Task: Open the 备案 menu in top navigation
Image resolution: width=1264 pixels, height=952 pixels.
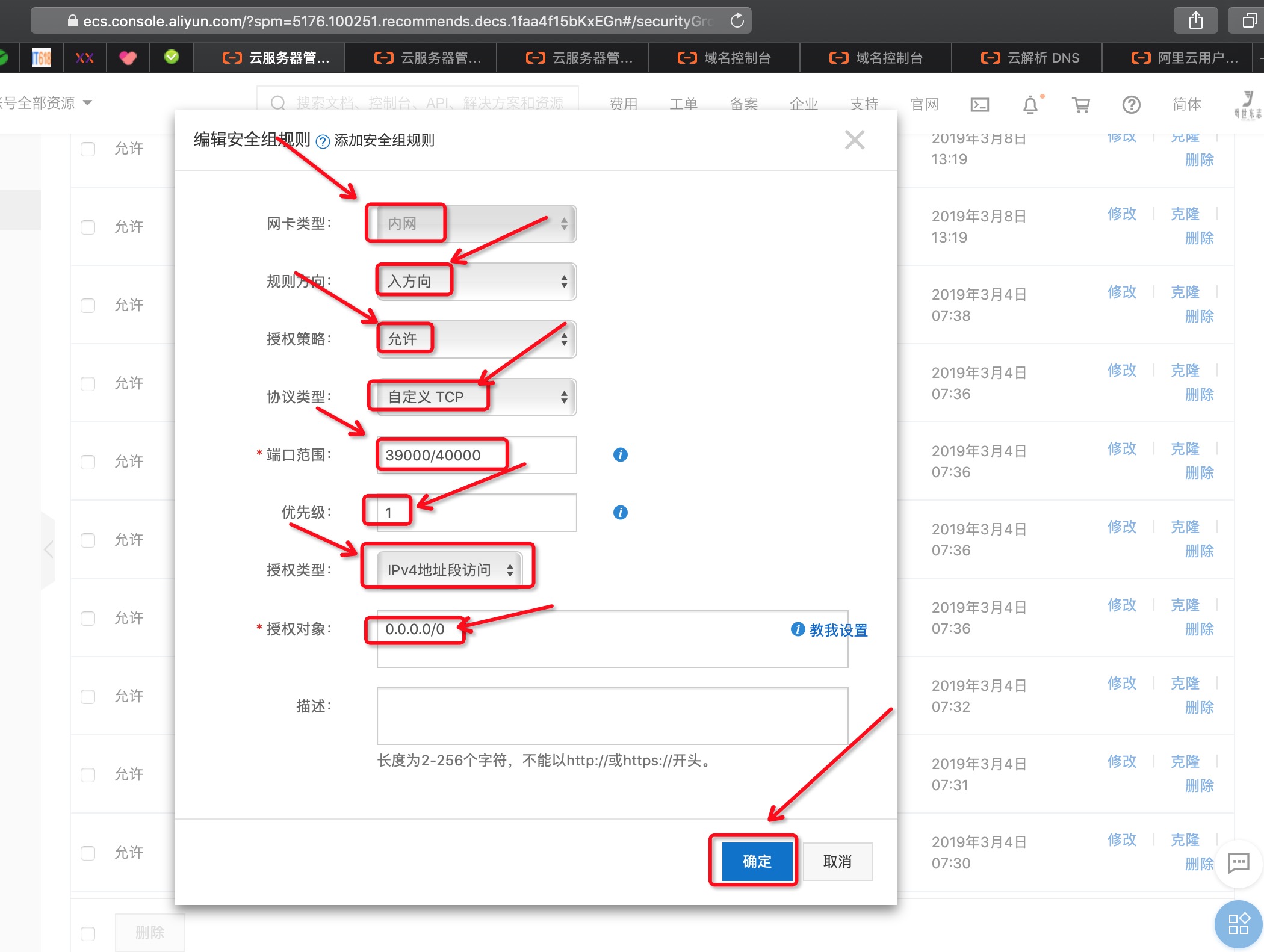Action: [743, 104]
